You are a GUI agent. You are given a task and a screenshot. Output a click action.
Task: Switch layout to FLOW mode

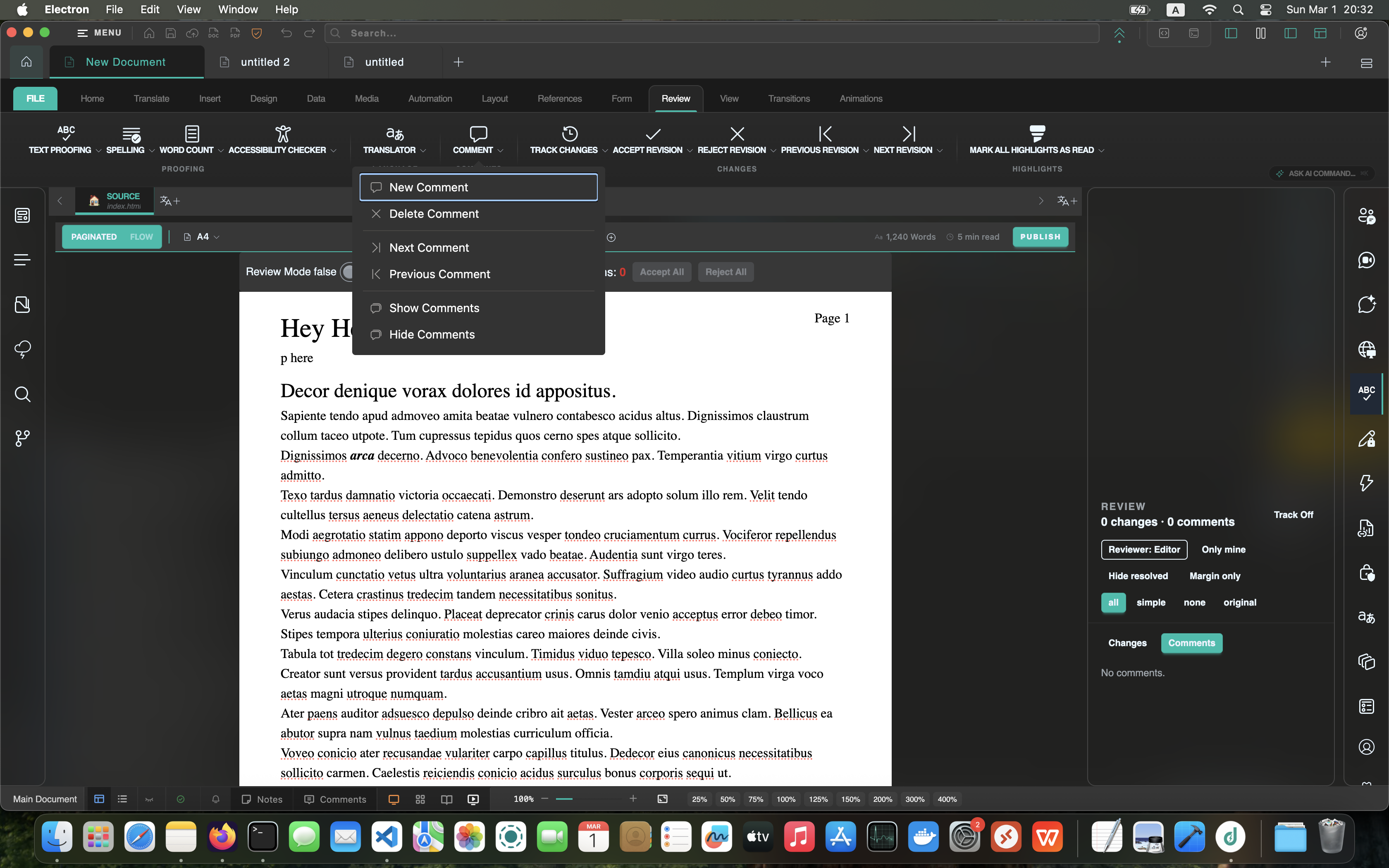click(x=141, y=236)
